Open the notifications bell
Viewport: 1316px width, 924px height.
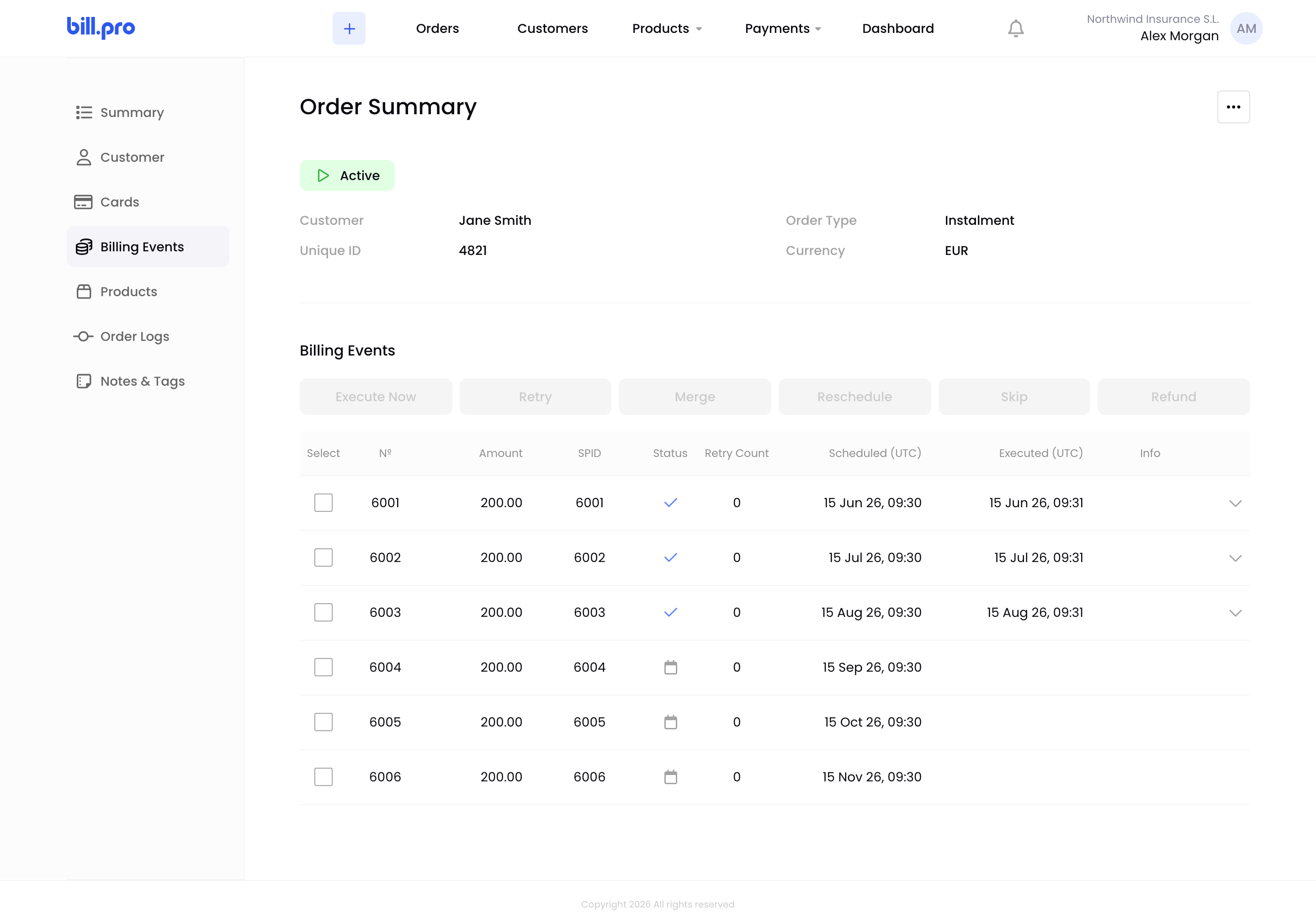tap(1016, 29)
